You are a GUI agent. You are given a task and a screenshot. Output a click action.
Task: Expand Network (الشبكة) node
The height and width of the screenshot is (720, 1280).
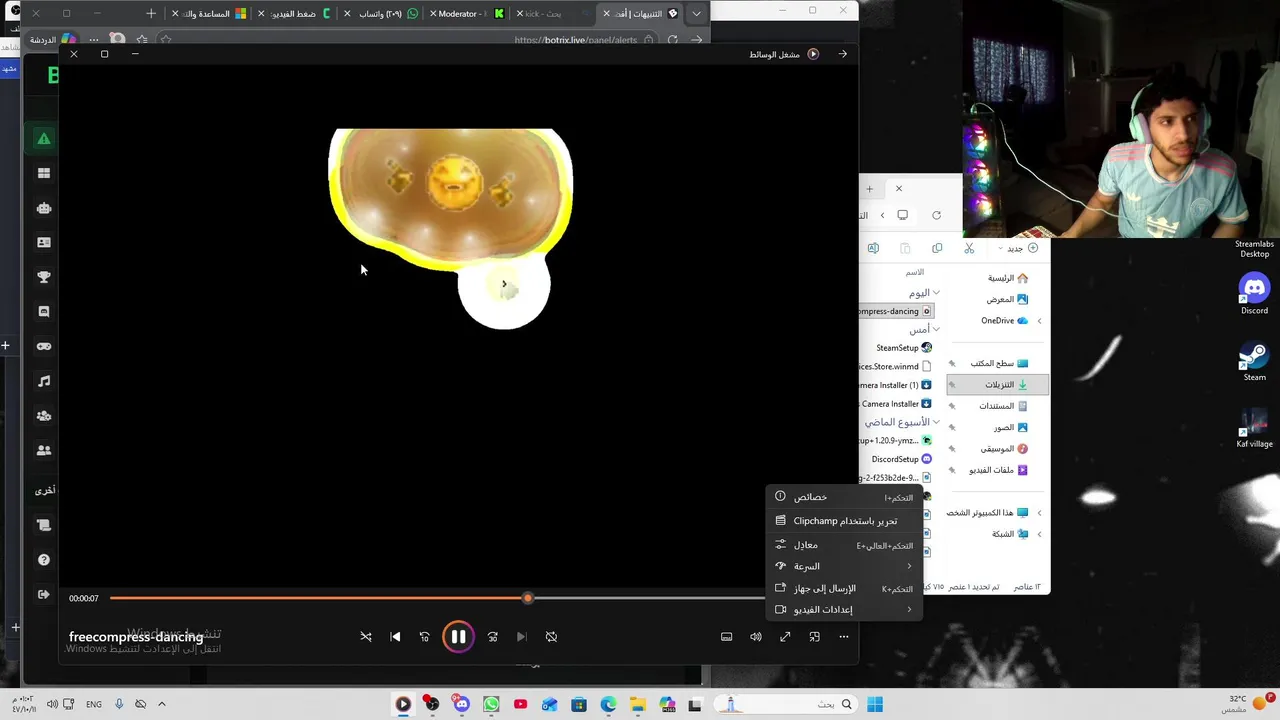(1039, 534)
